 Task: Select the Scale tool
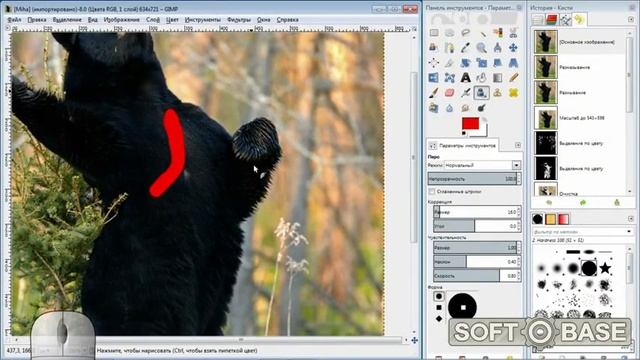point(482,63)
